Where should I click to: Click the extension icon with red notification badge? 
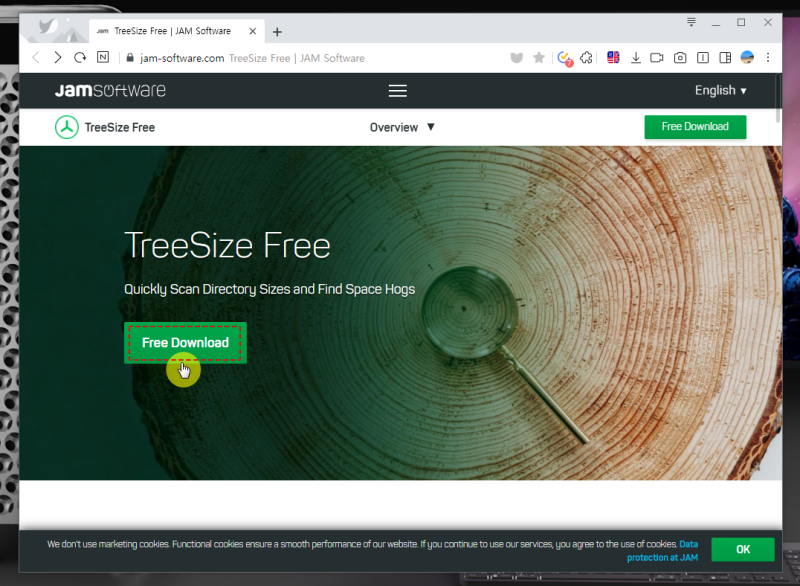(x=564, y=57)
